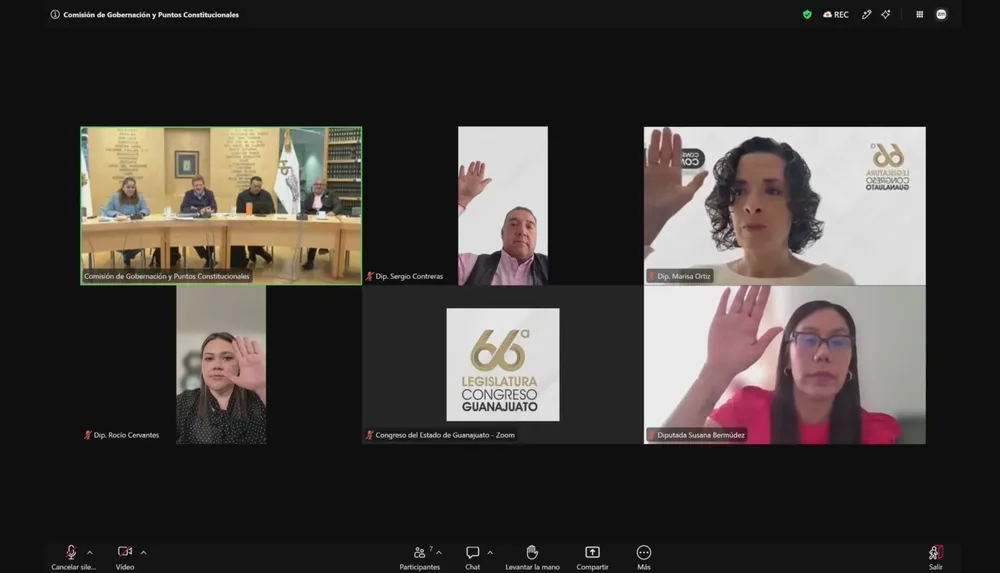Toggle the camera with the Video button
This screenshot has height=573, width=1000.
(x=125, y=557)
